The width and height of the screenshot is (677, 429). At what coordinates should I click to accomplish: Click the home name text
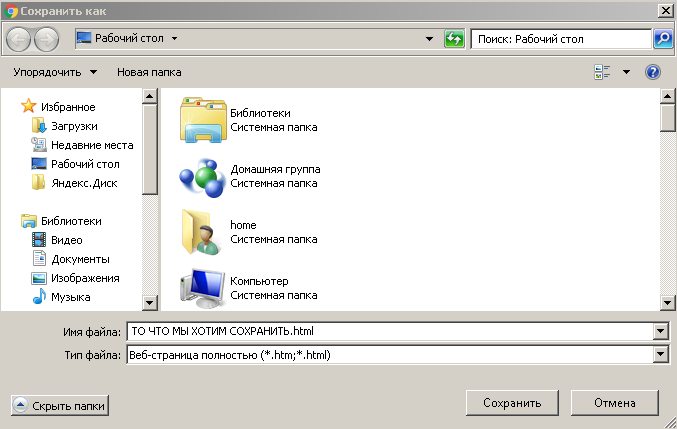click(x=243, y=225)
